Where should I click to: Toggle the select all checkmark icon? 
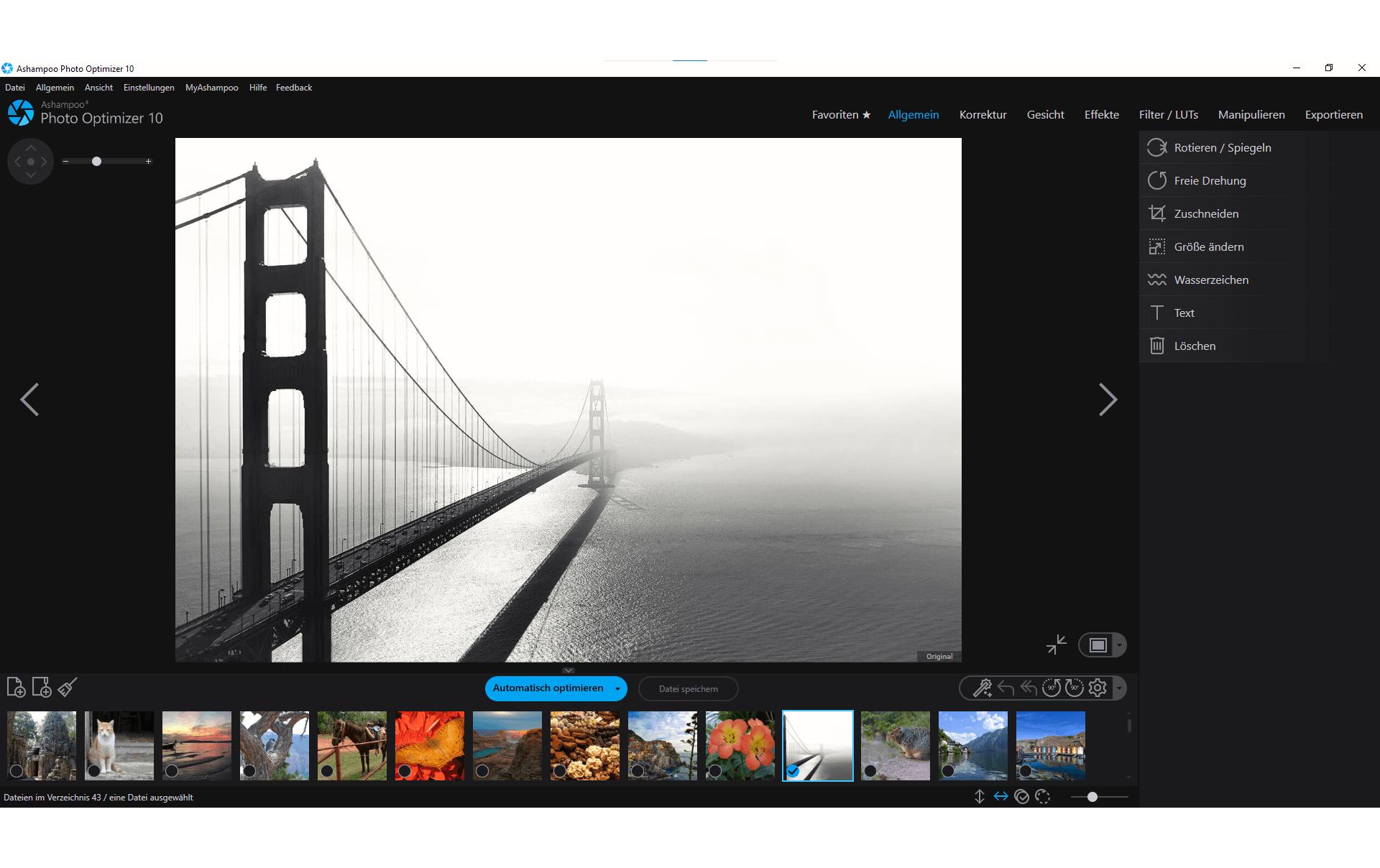click(x=1022, y=797)
